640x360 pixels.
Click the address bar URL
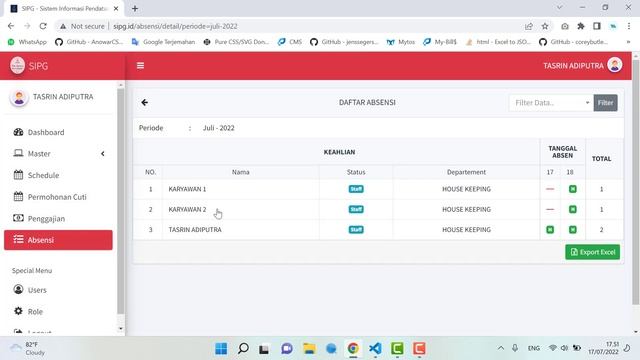pyautogui.click(x=175, y=26)
